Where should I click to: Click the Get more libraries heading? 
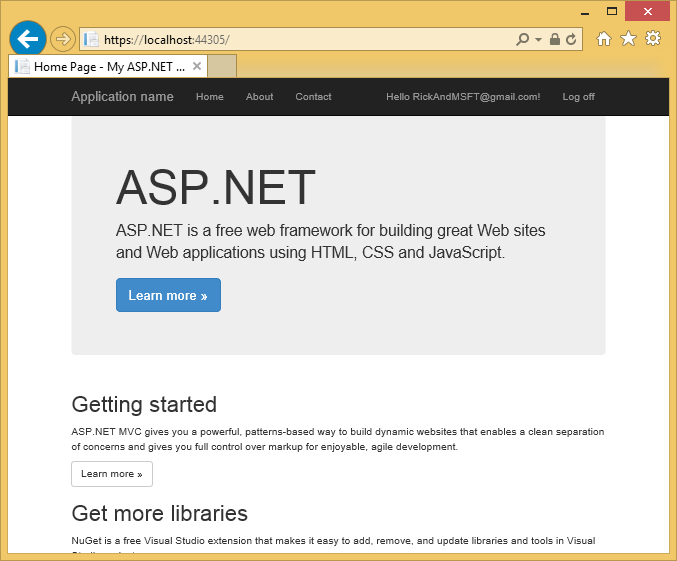tap(160, 513)
